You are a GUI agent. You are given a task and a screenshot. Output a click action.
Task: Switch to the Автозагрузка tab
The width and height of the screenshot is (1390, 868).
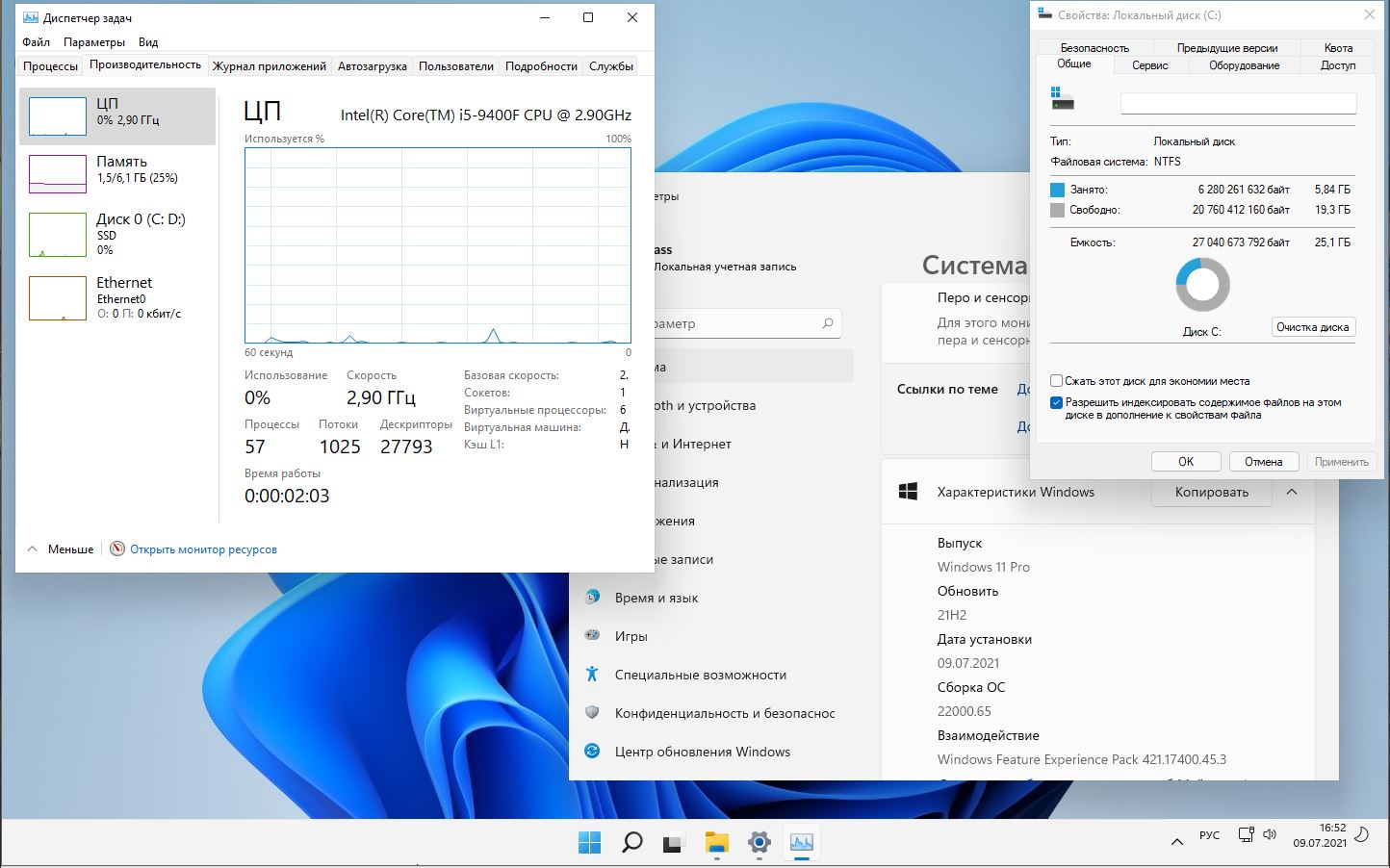tap(373, 66)
